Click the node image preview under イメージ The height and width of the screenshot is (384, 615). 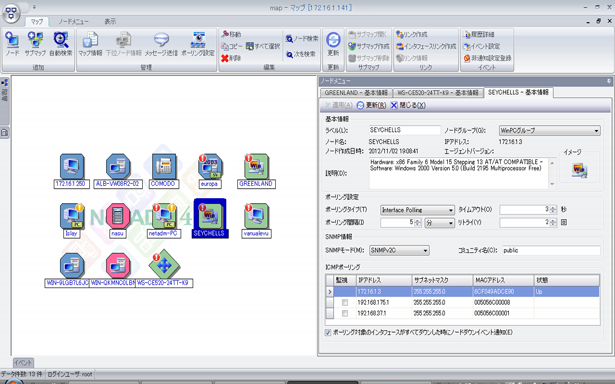[x=579, y=170]
